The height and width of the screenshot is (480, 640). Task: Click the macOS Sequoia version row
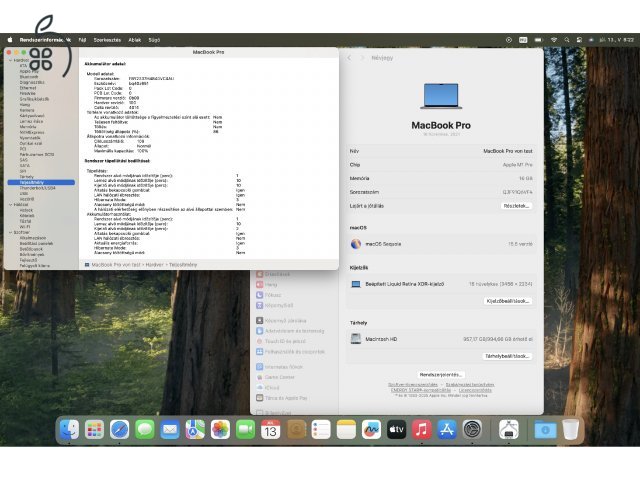click(441, 244)
